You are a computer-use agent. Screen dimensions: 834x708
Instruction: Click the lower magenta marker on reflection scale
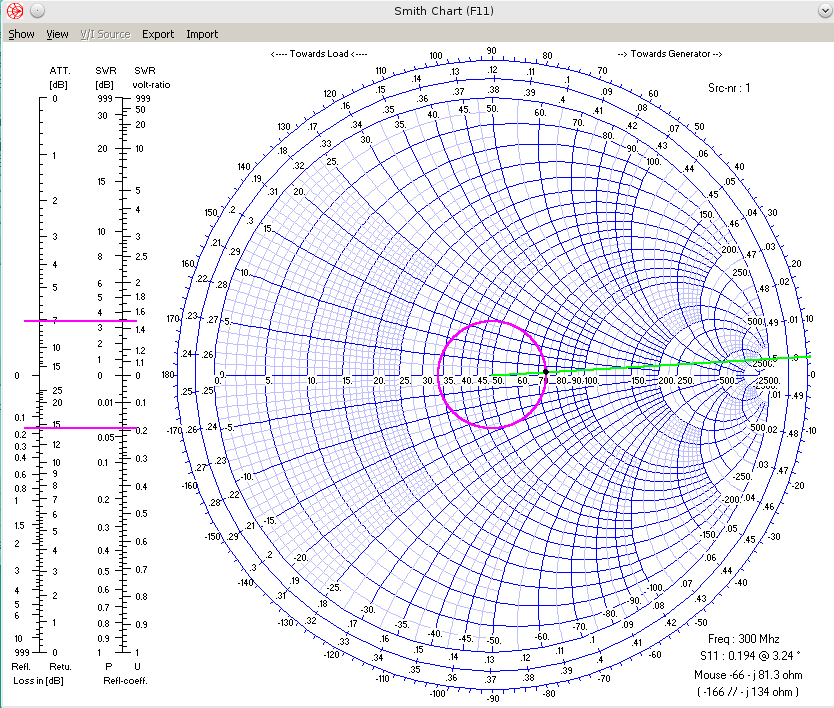click(80, 428)
